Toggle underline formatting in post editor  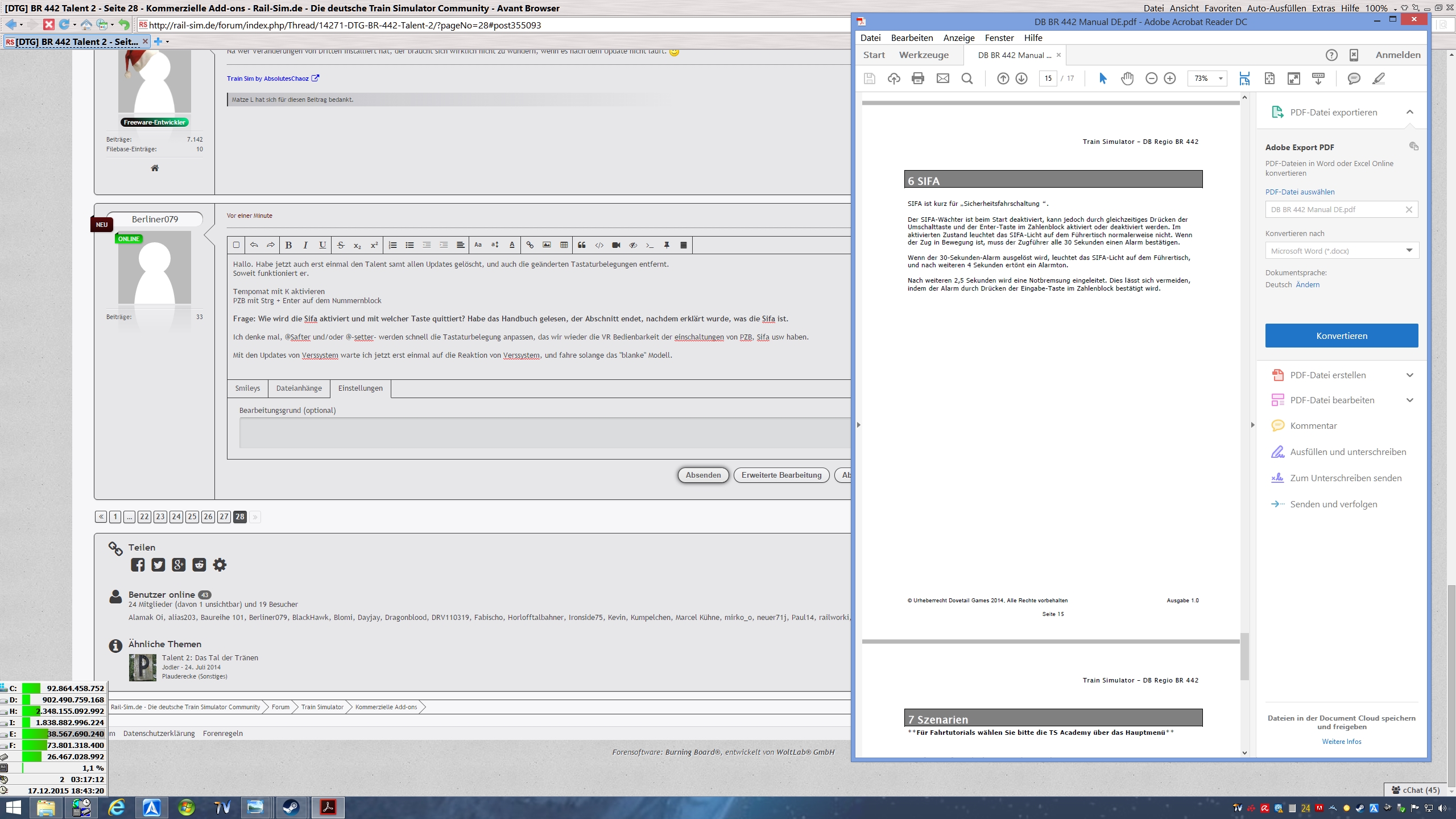322,245
